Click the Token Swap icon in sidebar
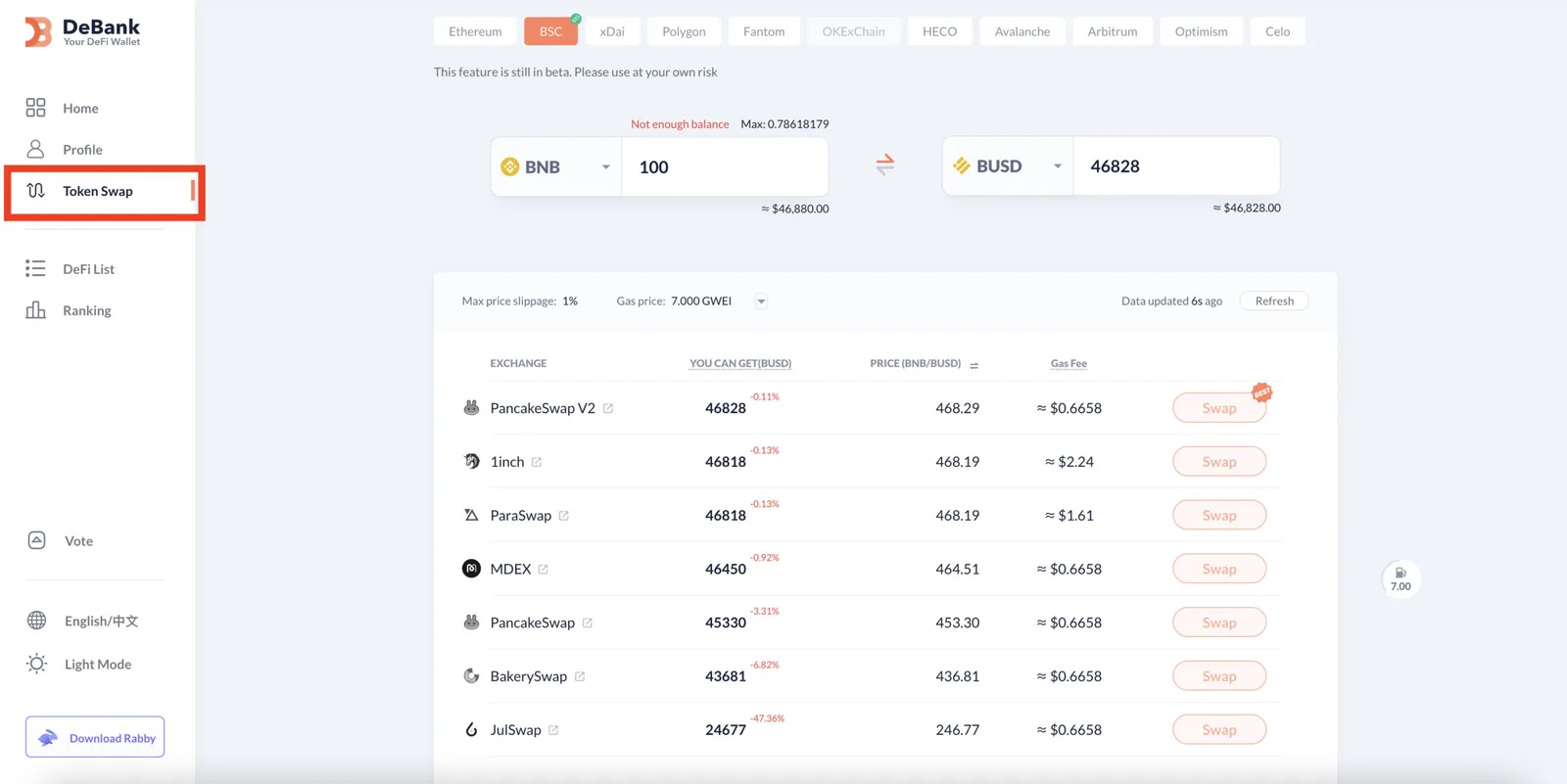Image resolution: width=1567 pixels, height=784 pixels. (x=35, y=191)
